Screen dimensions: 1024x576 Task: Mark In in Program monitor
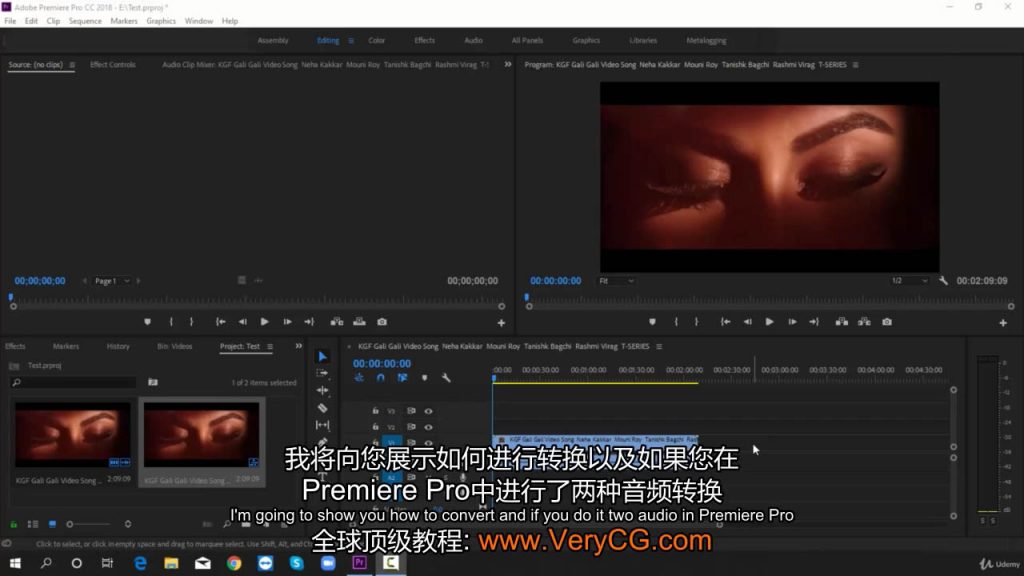(x=676, y=322)
